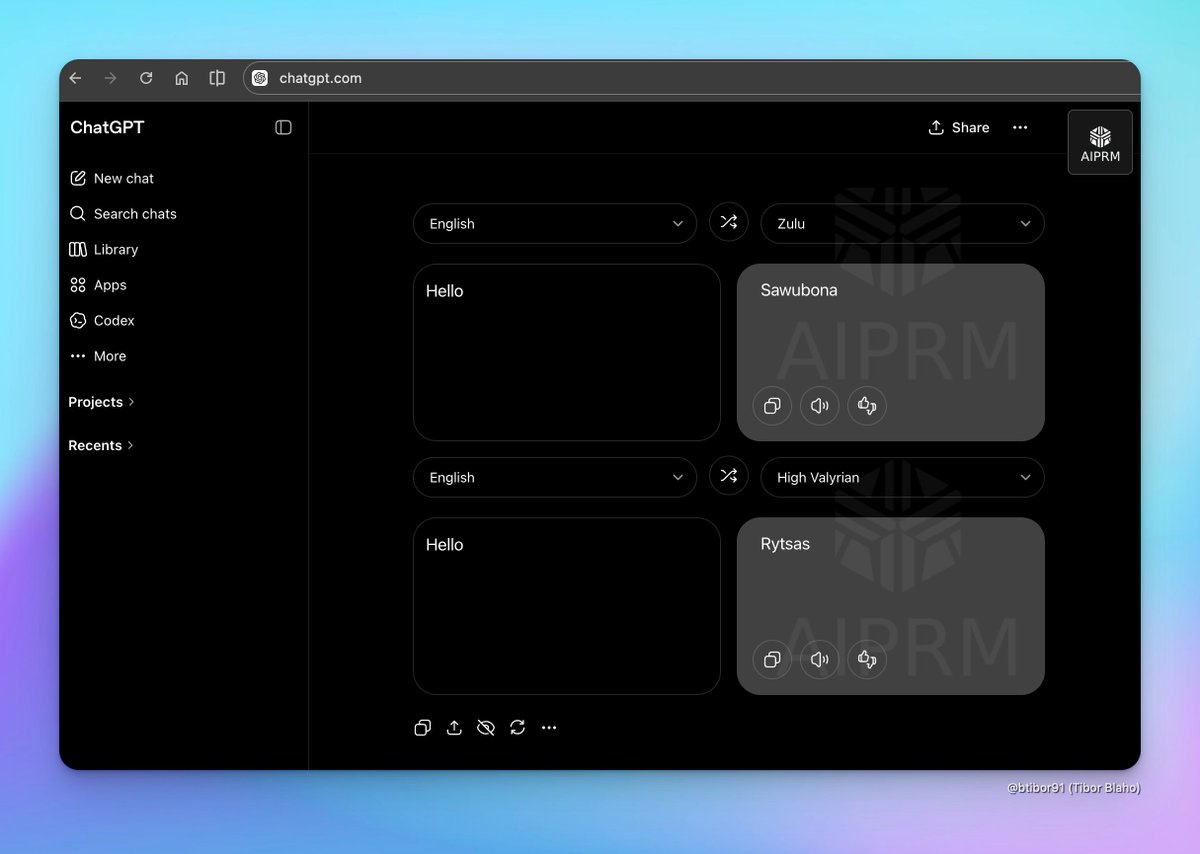Regenerate the response

point(517,728)
